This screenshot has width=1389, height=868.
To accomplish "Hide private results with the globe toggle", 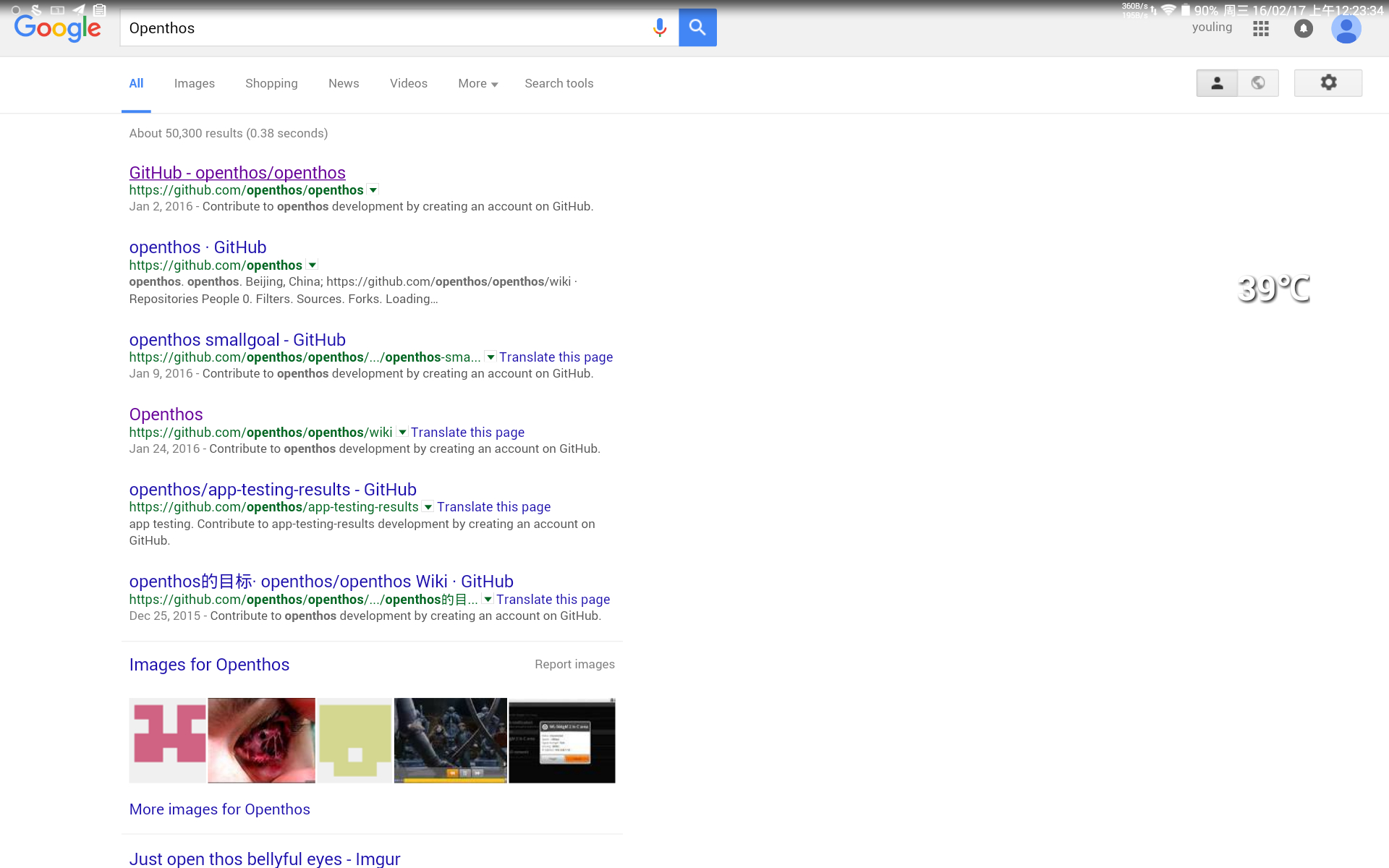I will (x=1258, y=83).
